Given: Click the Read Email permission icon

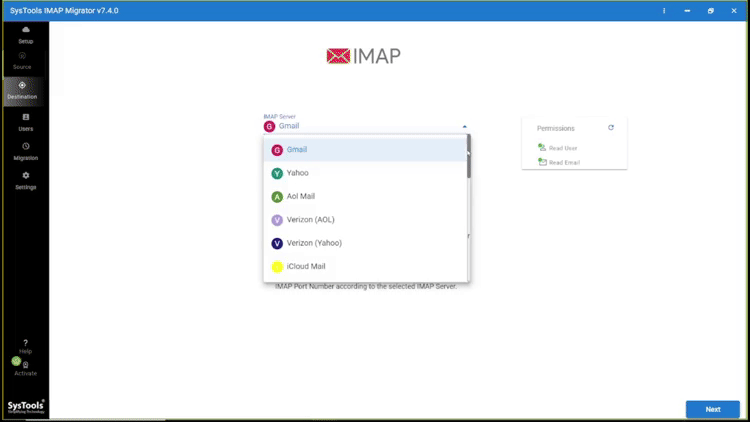Looking at the screenshot, I should click(x=542, y=162).
